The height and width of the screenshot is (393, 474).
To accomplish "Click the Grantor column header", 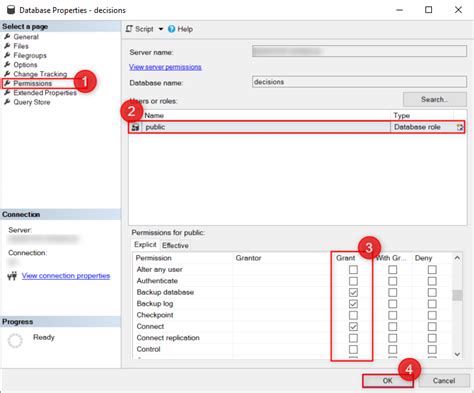I will pos(248,258).
